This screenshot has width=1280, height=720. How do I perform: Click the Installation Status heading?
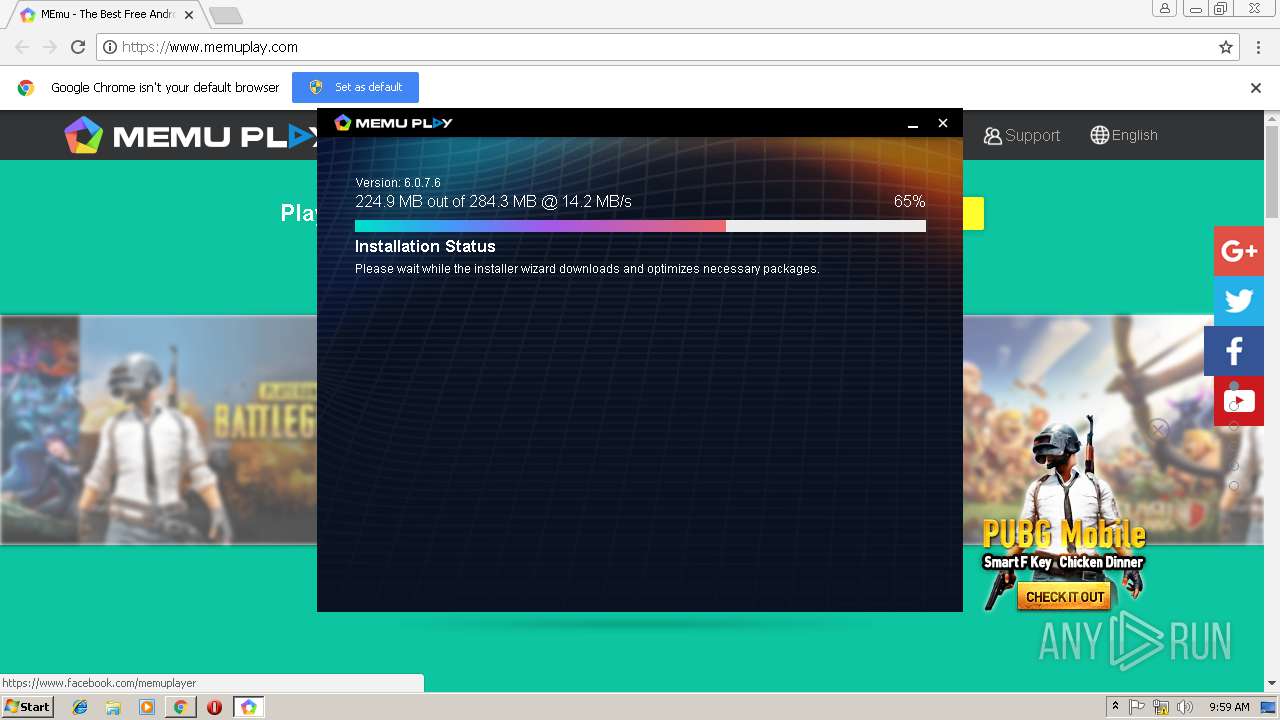[x=425, y=246]
